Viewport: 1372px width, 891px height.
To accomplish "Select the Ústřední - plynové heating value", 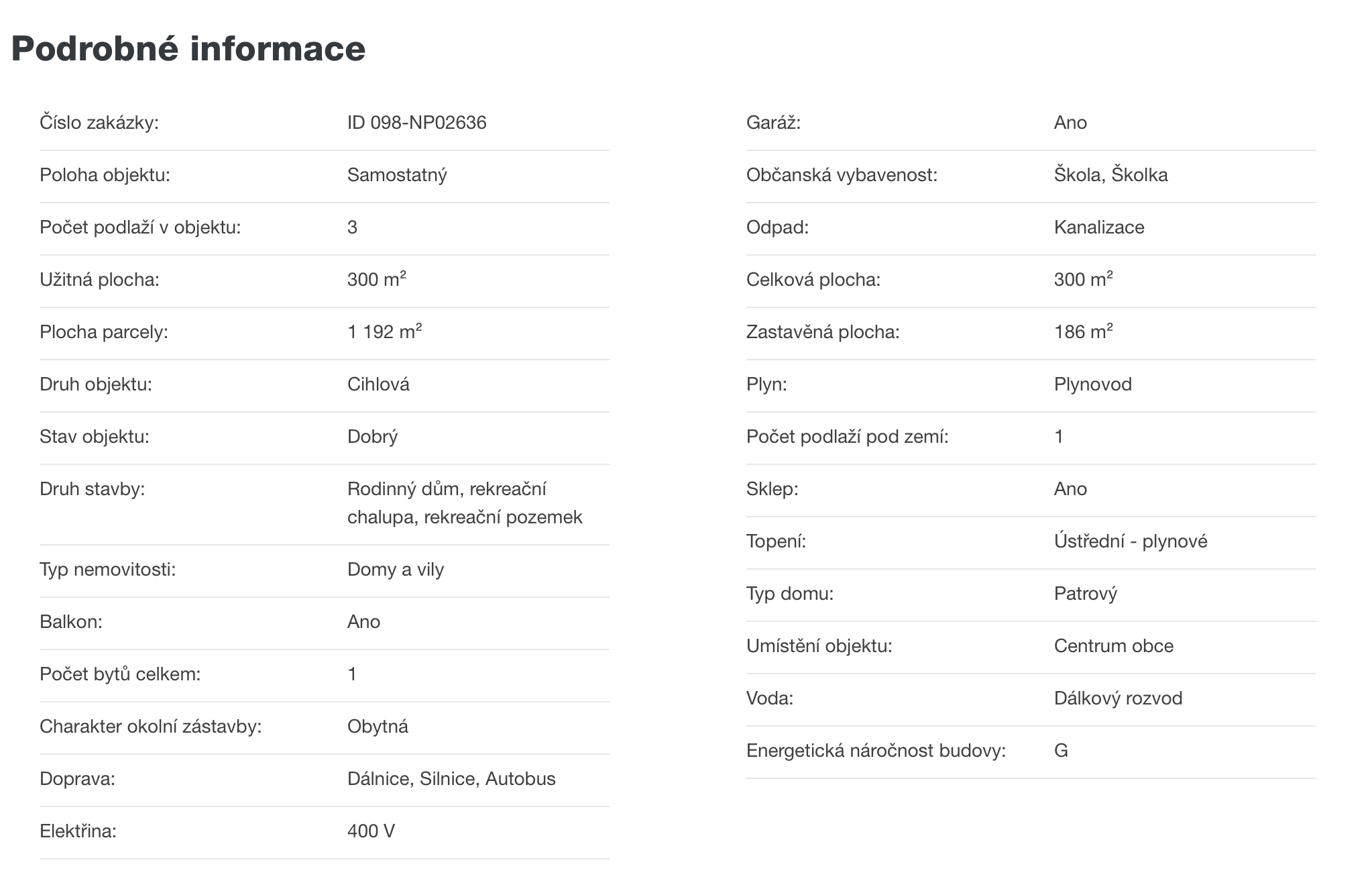I will [1131, 541].
